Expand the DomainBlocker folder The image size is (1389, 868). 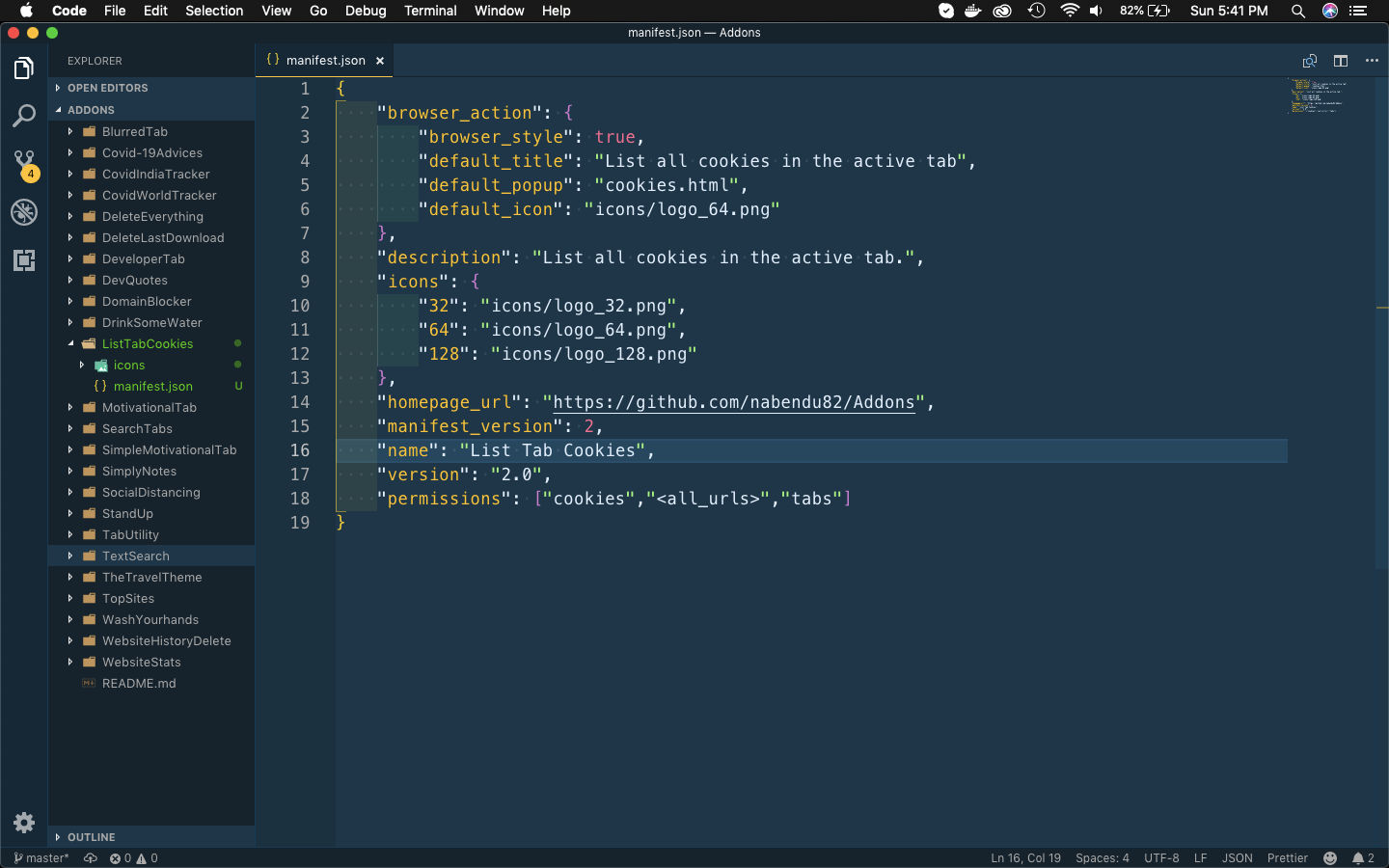click(x=151, y=301)
